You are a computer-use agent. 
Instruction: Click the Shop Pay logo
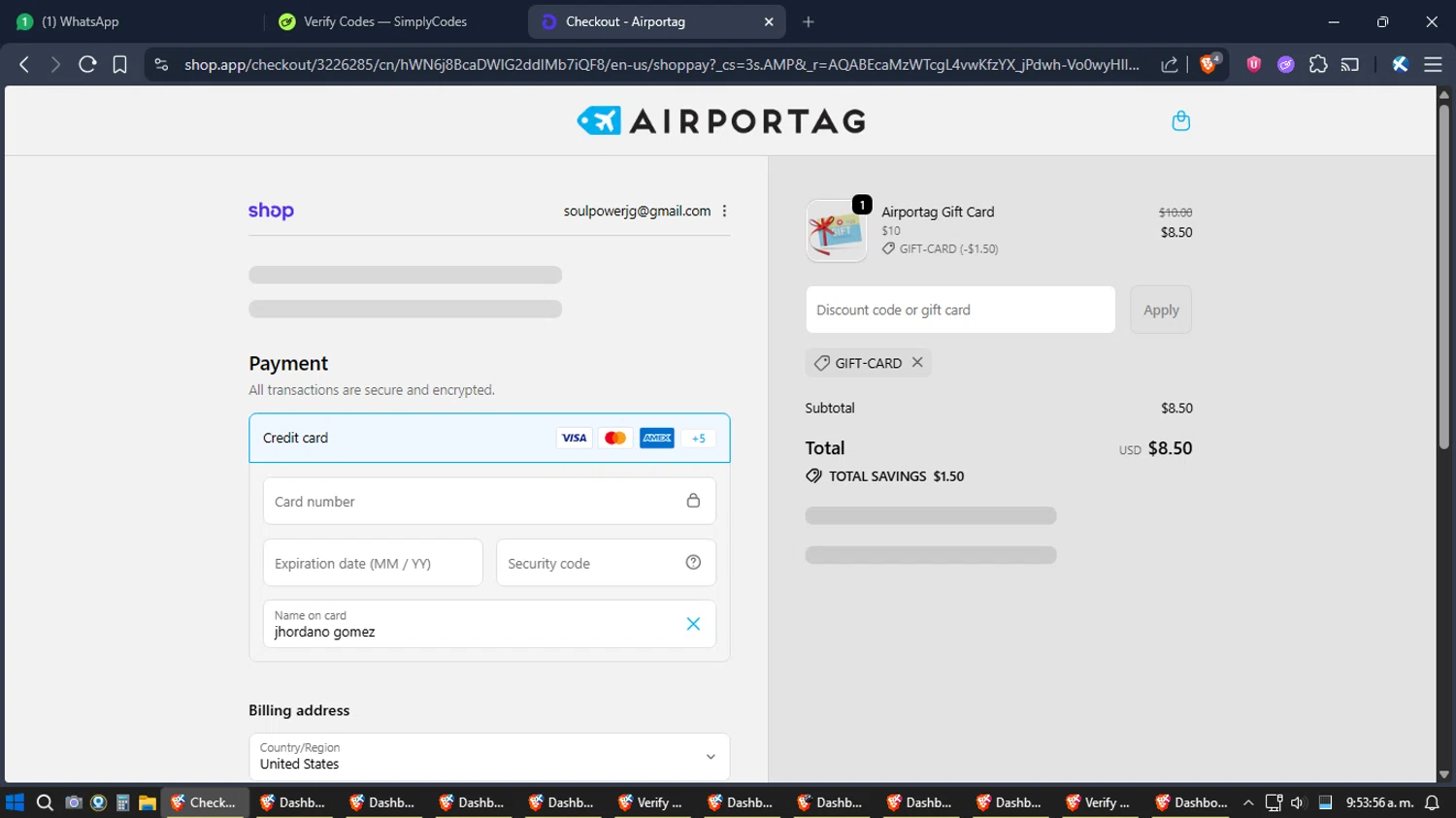tap(271, 211)
